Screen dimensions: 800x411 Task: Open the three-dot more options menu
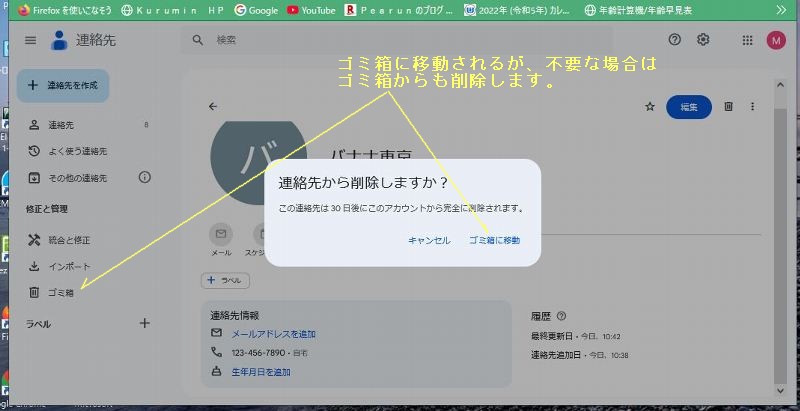click(x=753, y=106)
